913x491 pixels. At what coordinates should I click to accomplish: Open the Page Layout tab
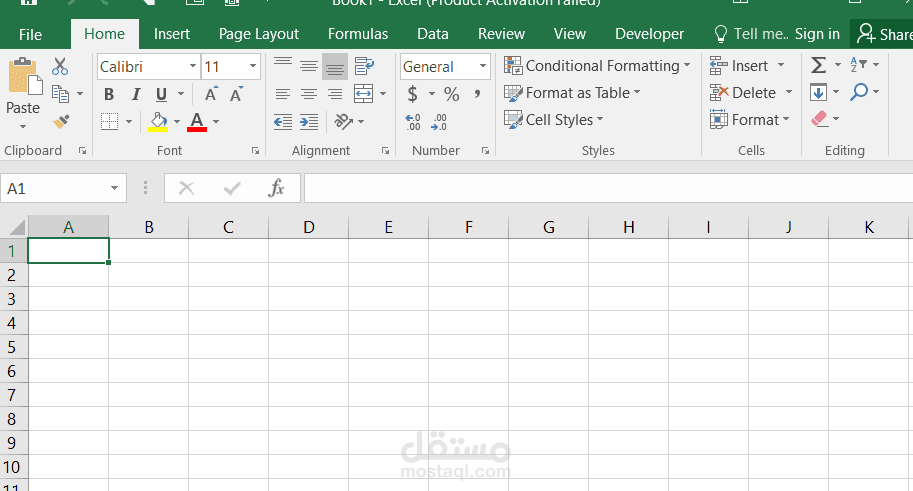click(x=259, y=34)
